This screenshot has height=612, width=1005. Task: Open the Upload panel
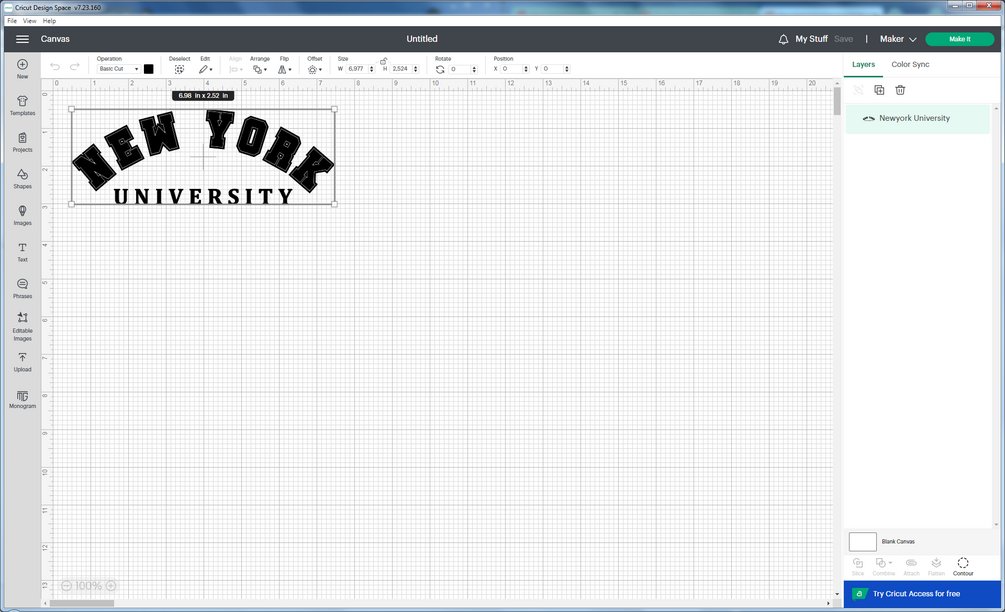click(22, 361)
